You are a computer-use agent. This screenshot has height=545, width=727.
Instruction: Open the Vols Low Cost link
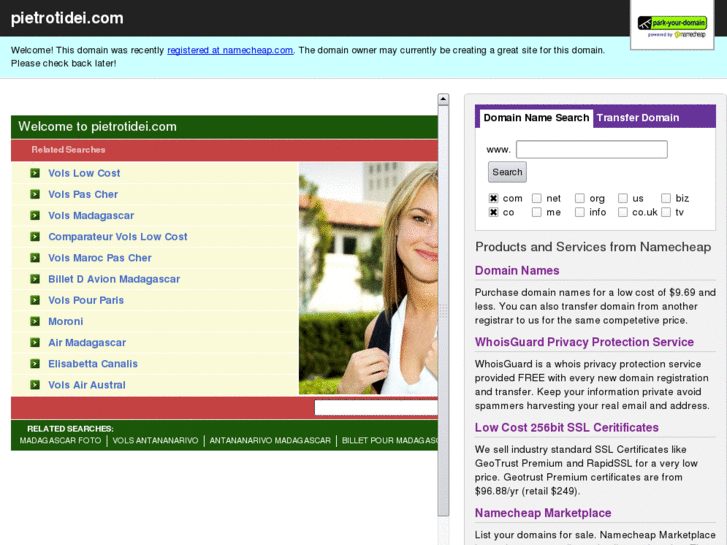pos(84,173)
